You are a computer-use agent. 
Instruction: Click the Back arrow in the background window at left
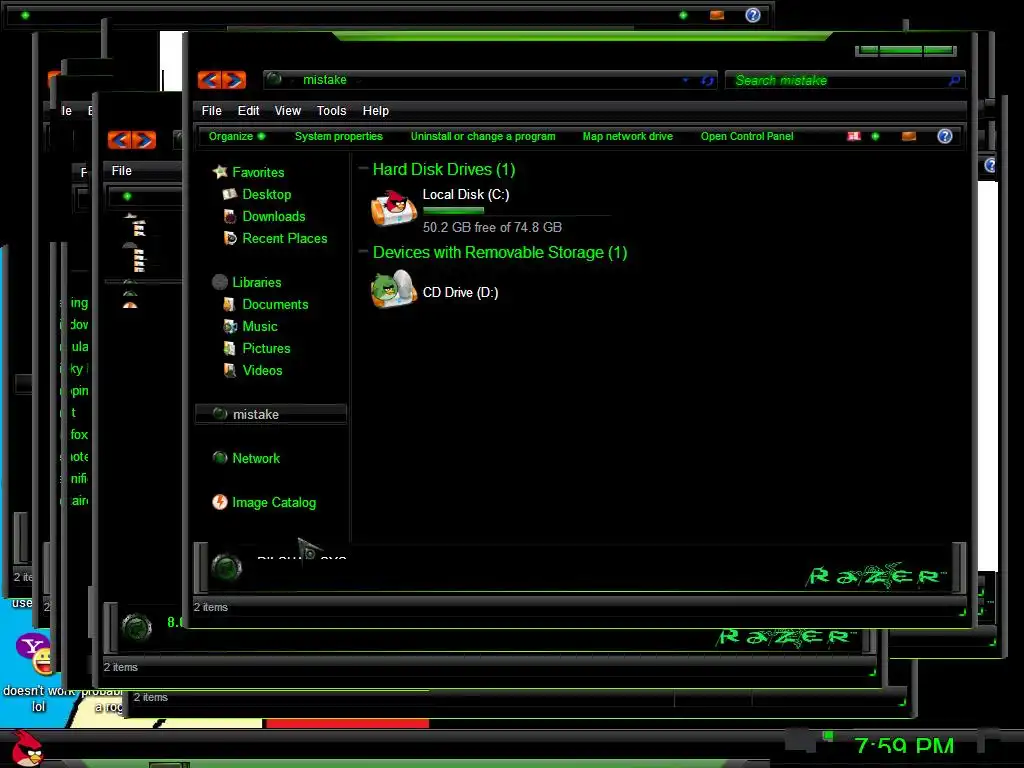point(120,140)
